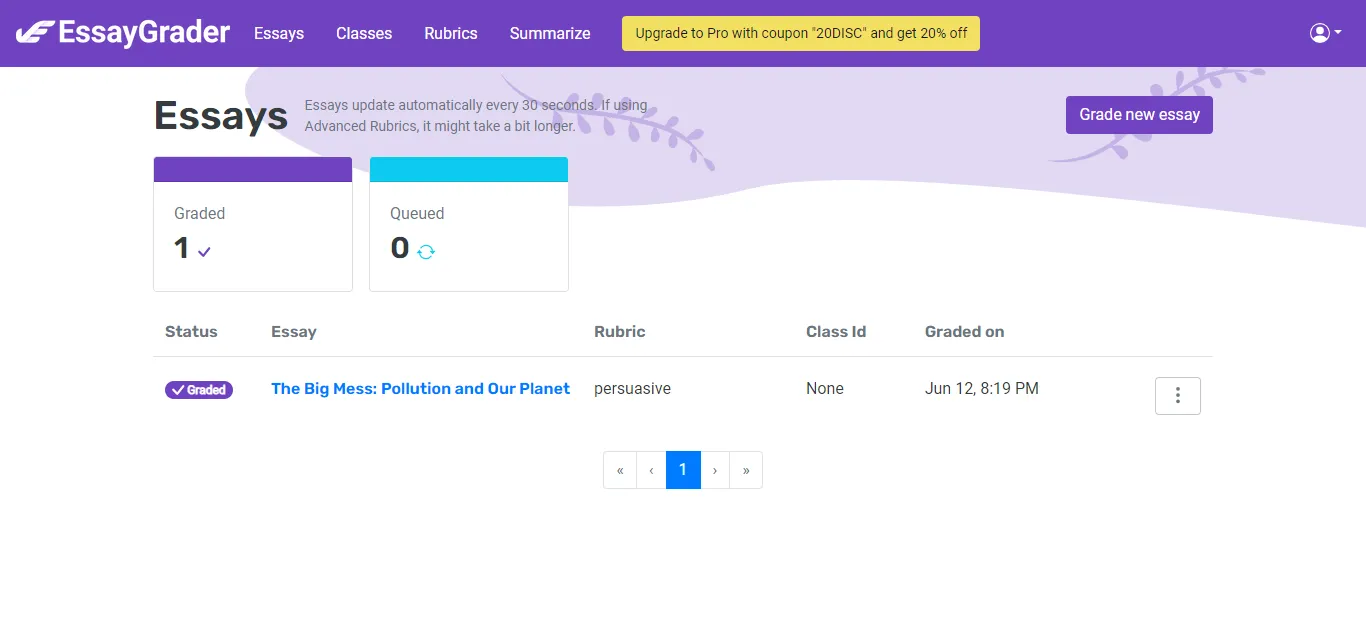Screen dimensions: 1366x641
Task: Open the Summarize navigation tab
Action: pyautogui.click(x=550, y=33)
